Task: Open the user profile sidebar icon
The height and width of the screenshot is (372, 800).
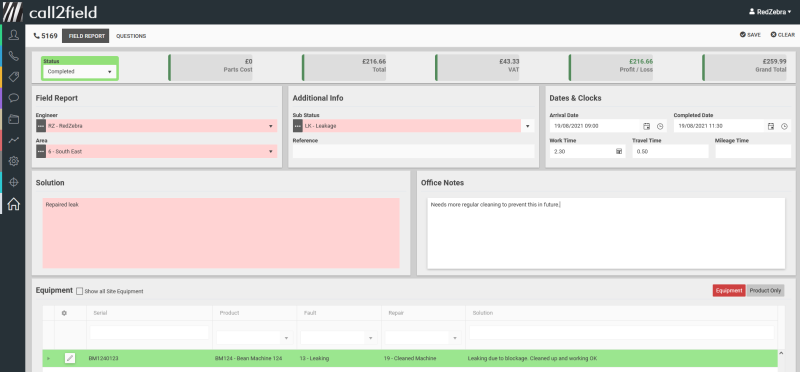Action: (x=13, y=35)
